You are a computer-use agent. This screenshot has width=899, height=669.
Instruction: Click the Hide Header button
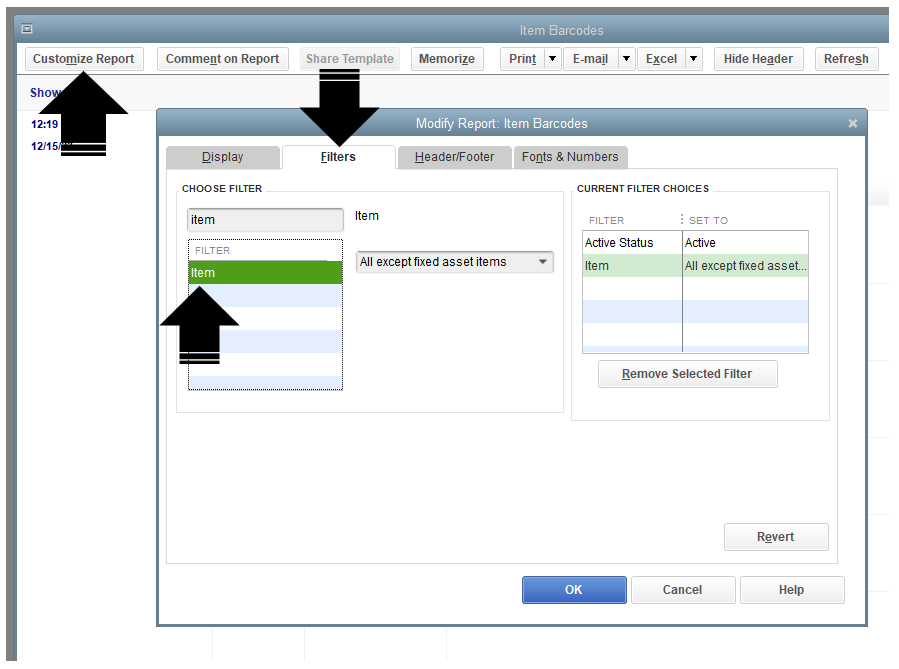tap(759, 59)
